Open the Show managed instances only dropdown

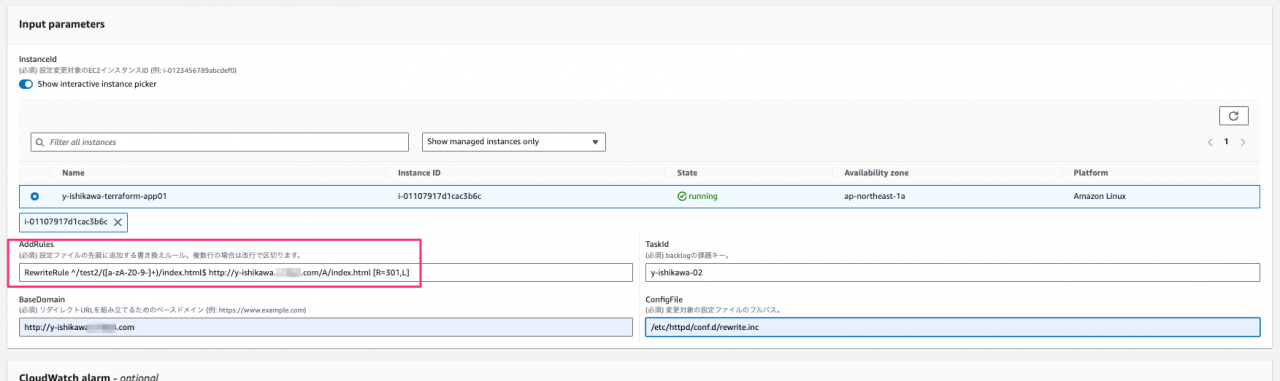[x=513, y=142]
